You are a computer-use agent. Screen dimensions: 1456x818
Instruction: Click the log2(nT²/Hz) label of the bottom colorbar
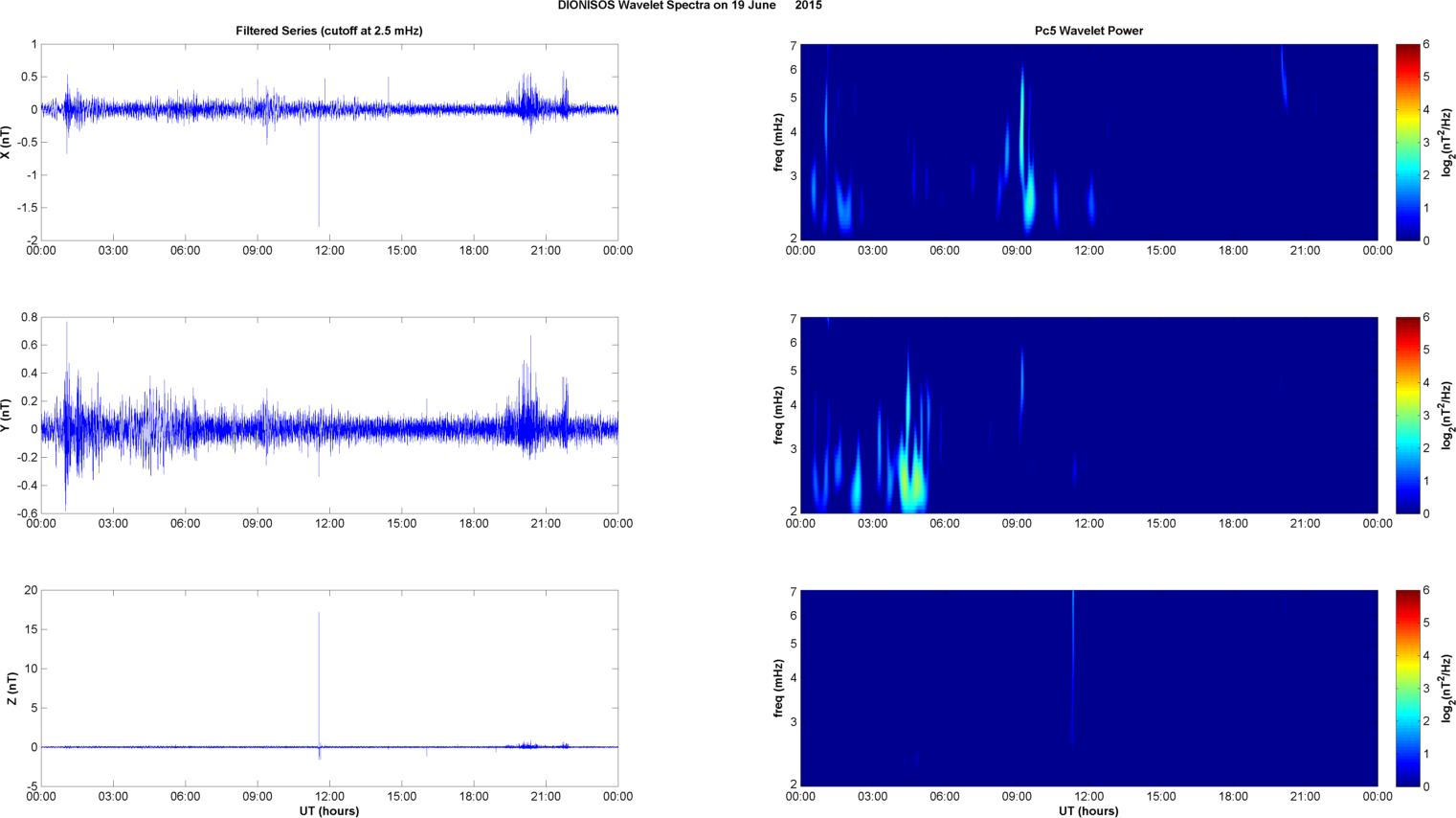tap(1447, 688)
